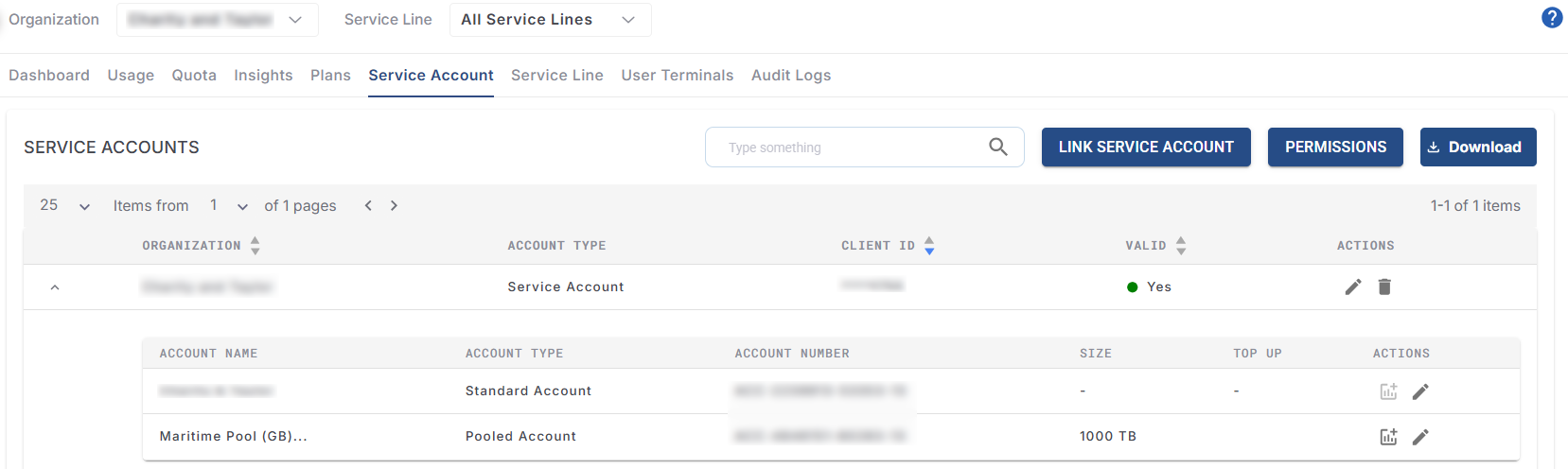
Task: Open top-up chart icon for Pooled Account
Action: pyautogui.click(x=1388, y=437)
